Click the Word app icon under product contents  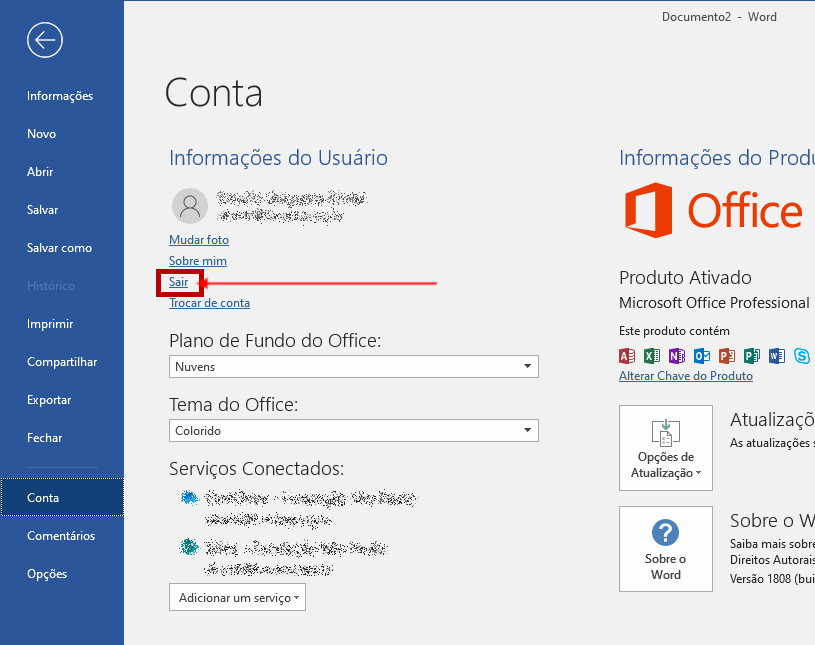tap(777, 356)
